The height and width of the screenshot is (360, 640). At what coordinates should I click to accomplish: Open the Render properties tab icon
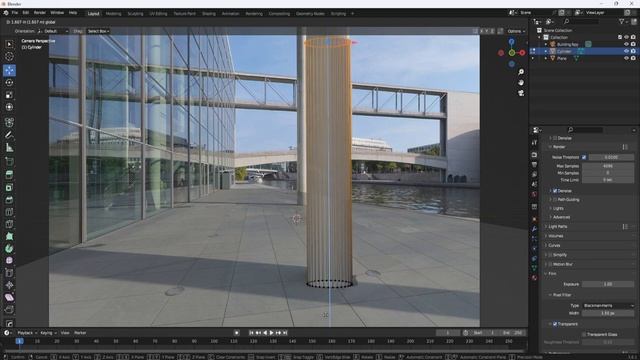coord(534,155)
